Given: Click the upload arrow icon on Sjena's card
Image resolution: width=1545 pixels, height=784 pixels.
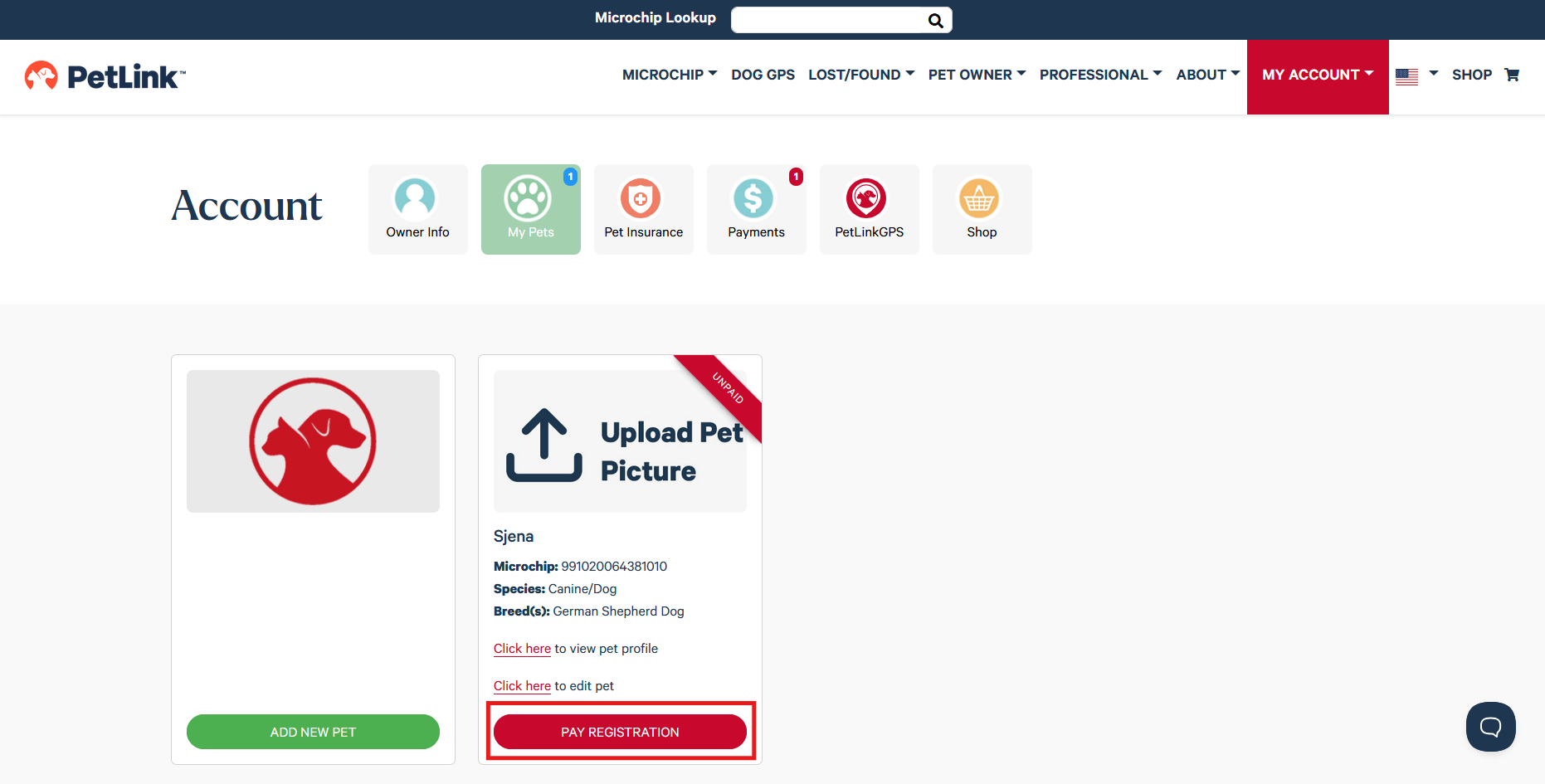Looking at the screenshot, I should [544, 445].
